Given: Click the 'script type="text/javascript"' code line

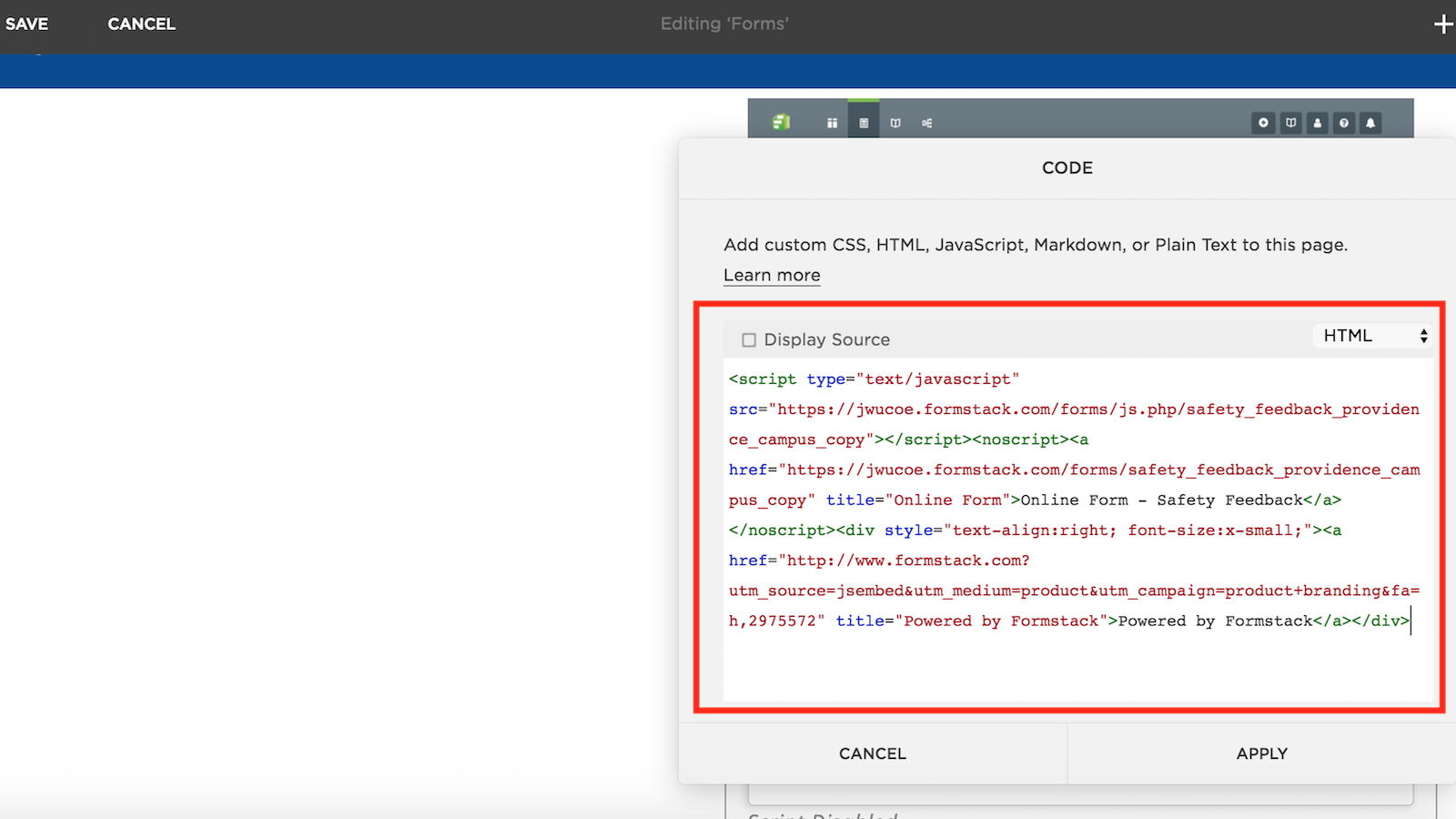Looking at the screenshot, I should [x=875, y=379].
